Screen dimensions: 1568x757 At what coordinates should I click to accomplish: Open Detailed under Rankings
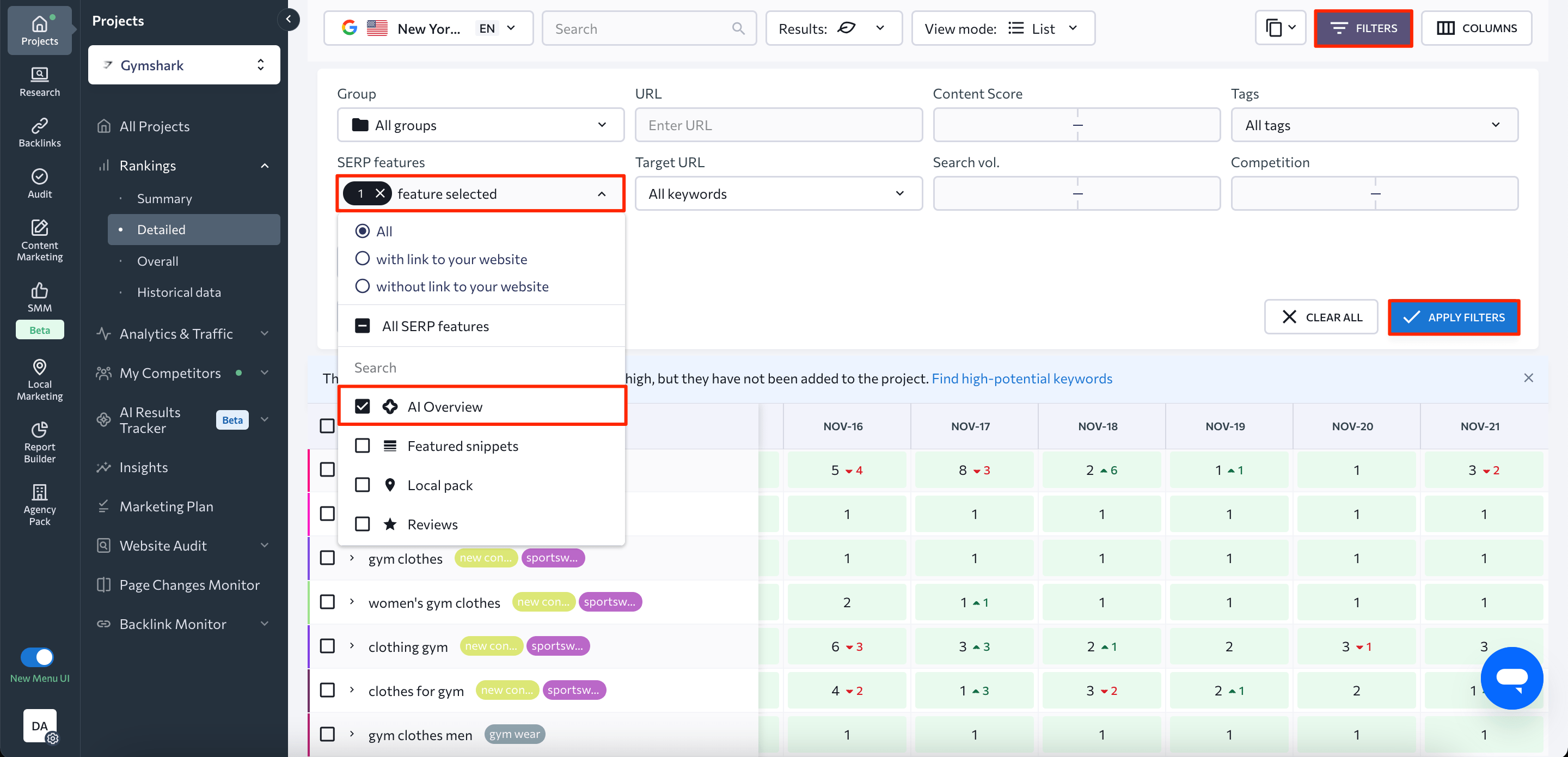[x=194, y=230]
